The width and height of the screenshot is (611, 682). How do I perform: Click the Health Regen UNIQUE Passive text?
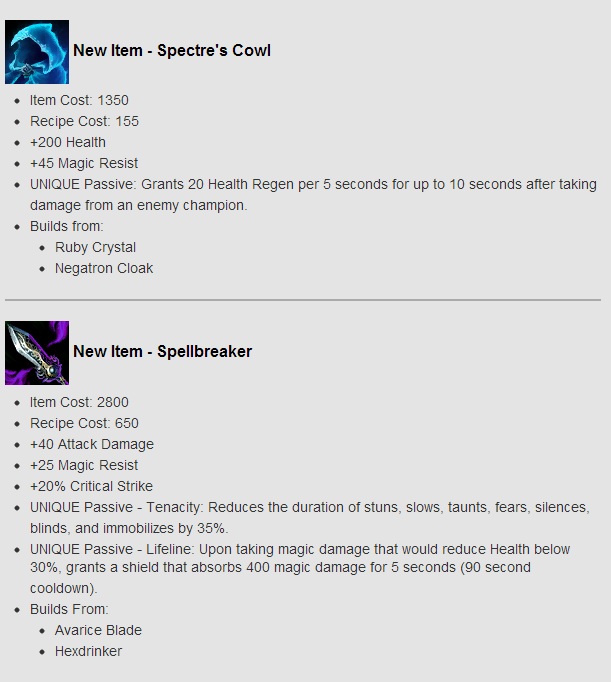(x=313, y=194)
